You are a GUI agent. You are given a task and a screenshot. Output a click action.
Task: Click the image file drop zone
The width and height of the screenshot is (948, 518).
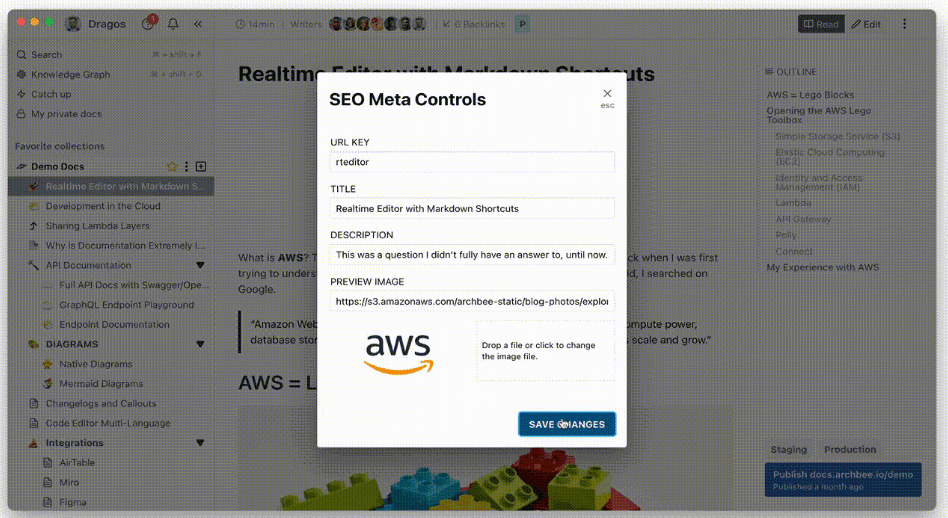(545, 351)
